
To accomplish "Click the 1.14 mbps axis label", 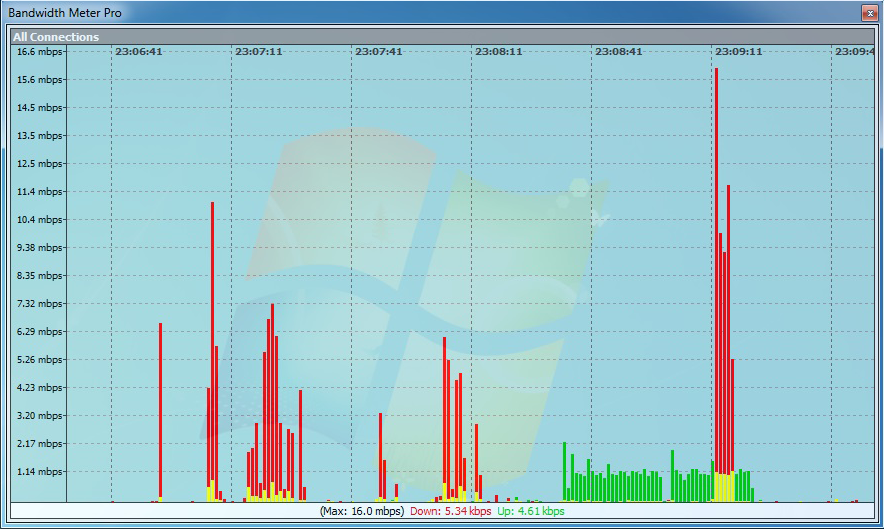I will click(39, 471).
